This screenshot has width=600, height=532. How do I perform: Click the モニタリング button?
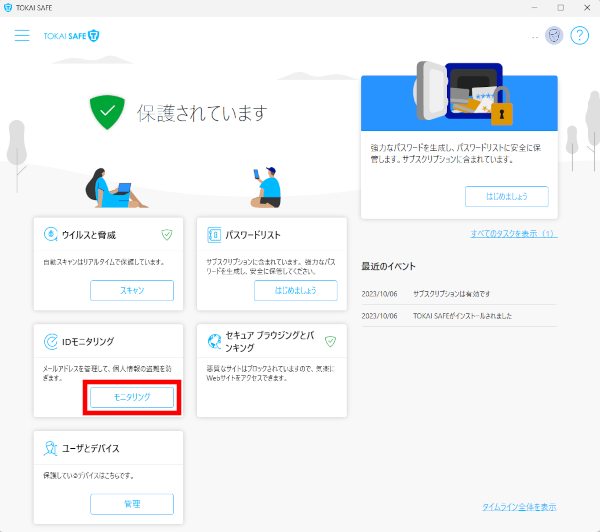coord(132,397)
